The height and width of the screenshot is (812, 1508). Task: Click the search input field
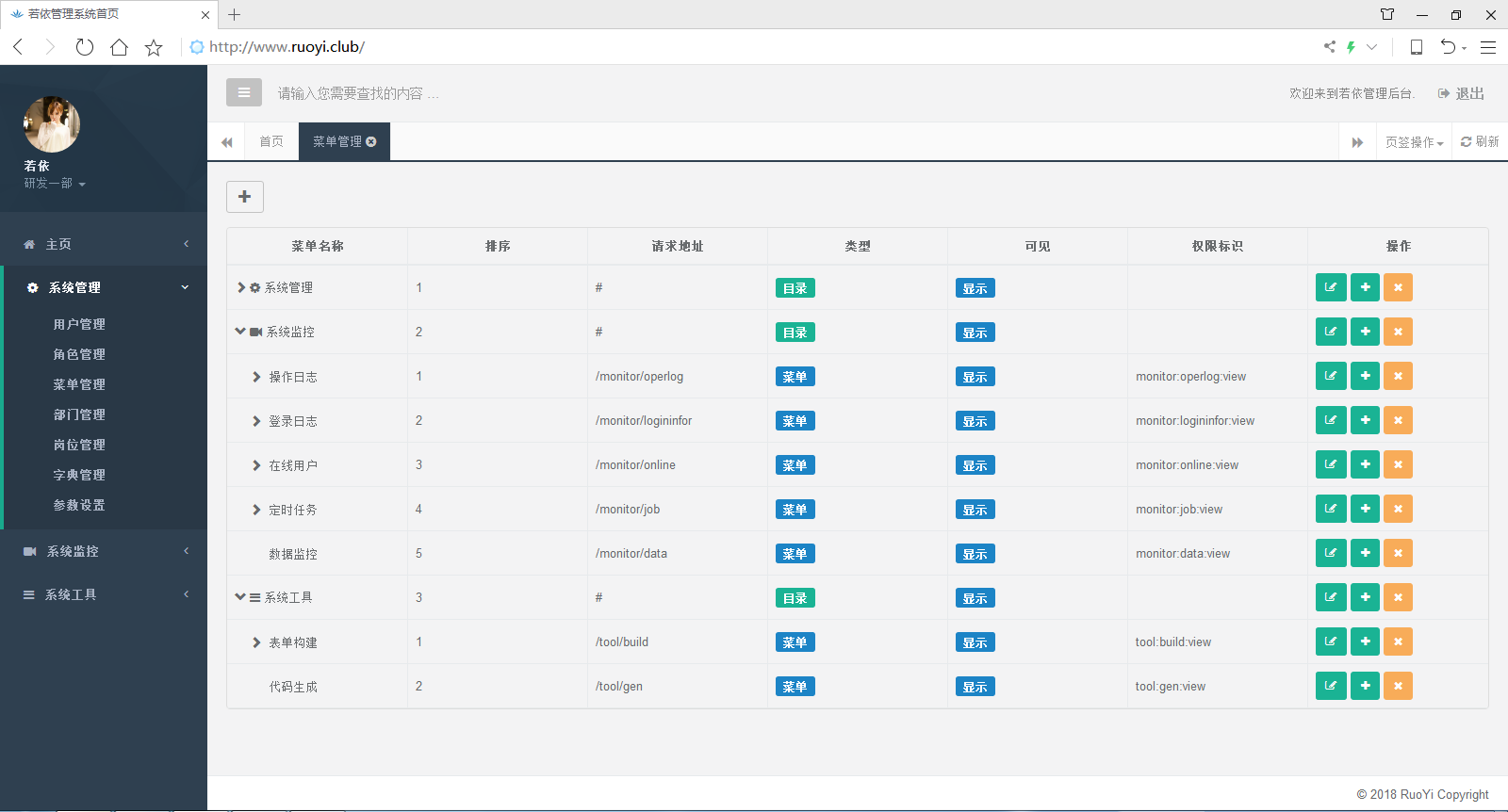(x=358, y=93)
